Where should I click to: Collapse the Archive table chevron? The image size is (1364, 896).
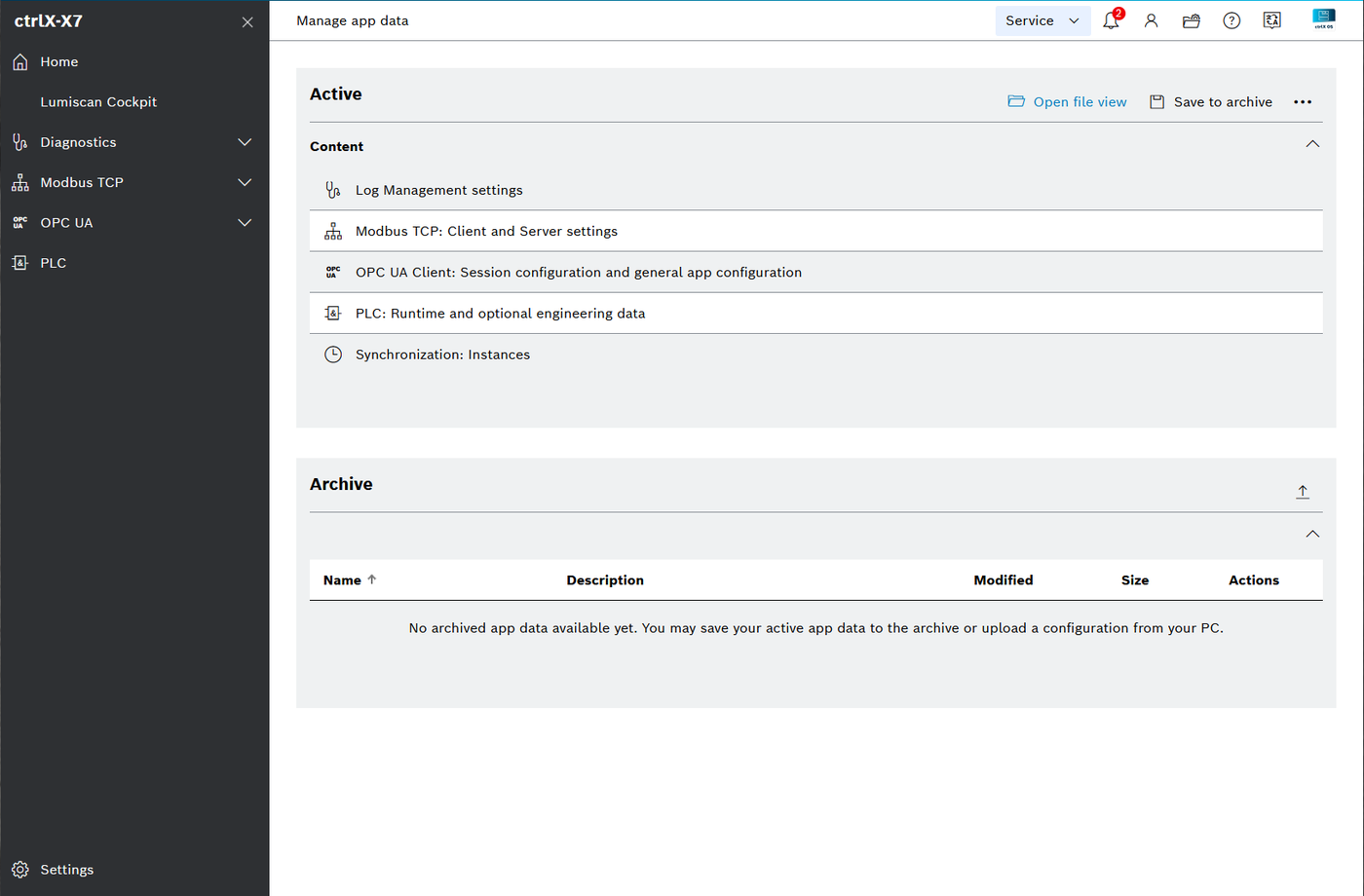click(x=1312, y=534)
